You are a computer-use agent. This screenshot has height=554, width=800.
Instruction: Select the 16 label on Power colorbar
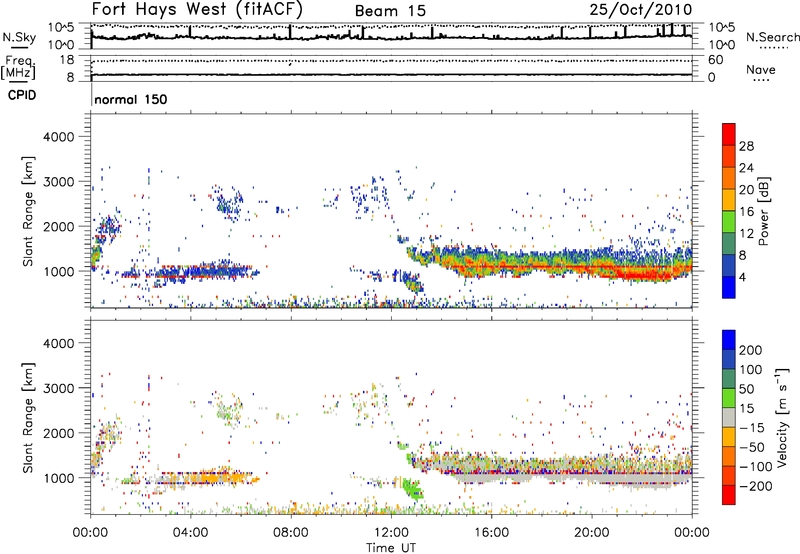point(746,212)
